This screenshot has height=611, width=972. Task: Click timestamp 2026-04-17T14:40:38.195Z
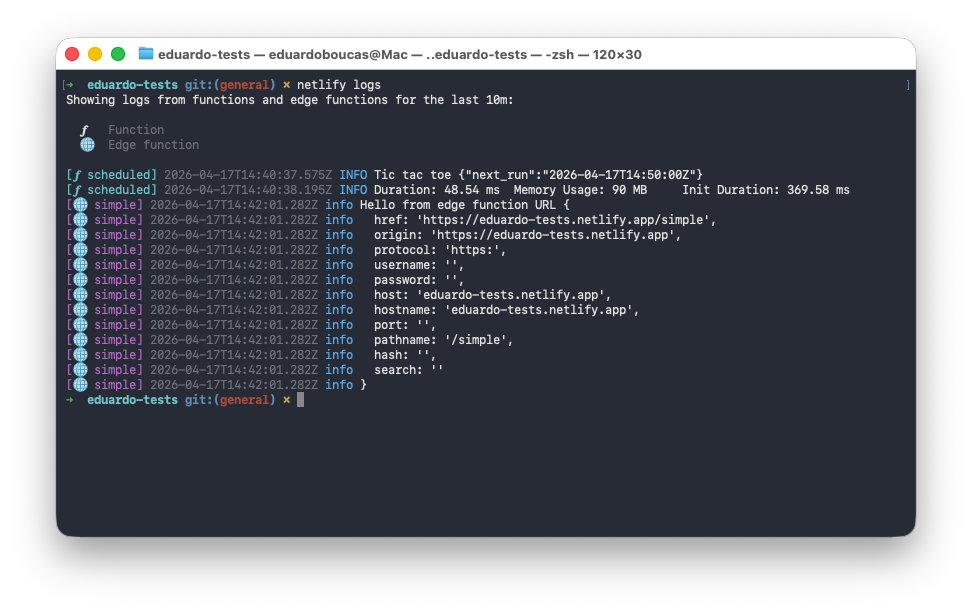pos(248,190)
